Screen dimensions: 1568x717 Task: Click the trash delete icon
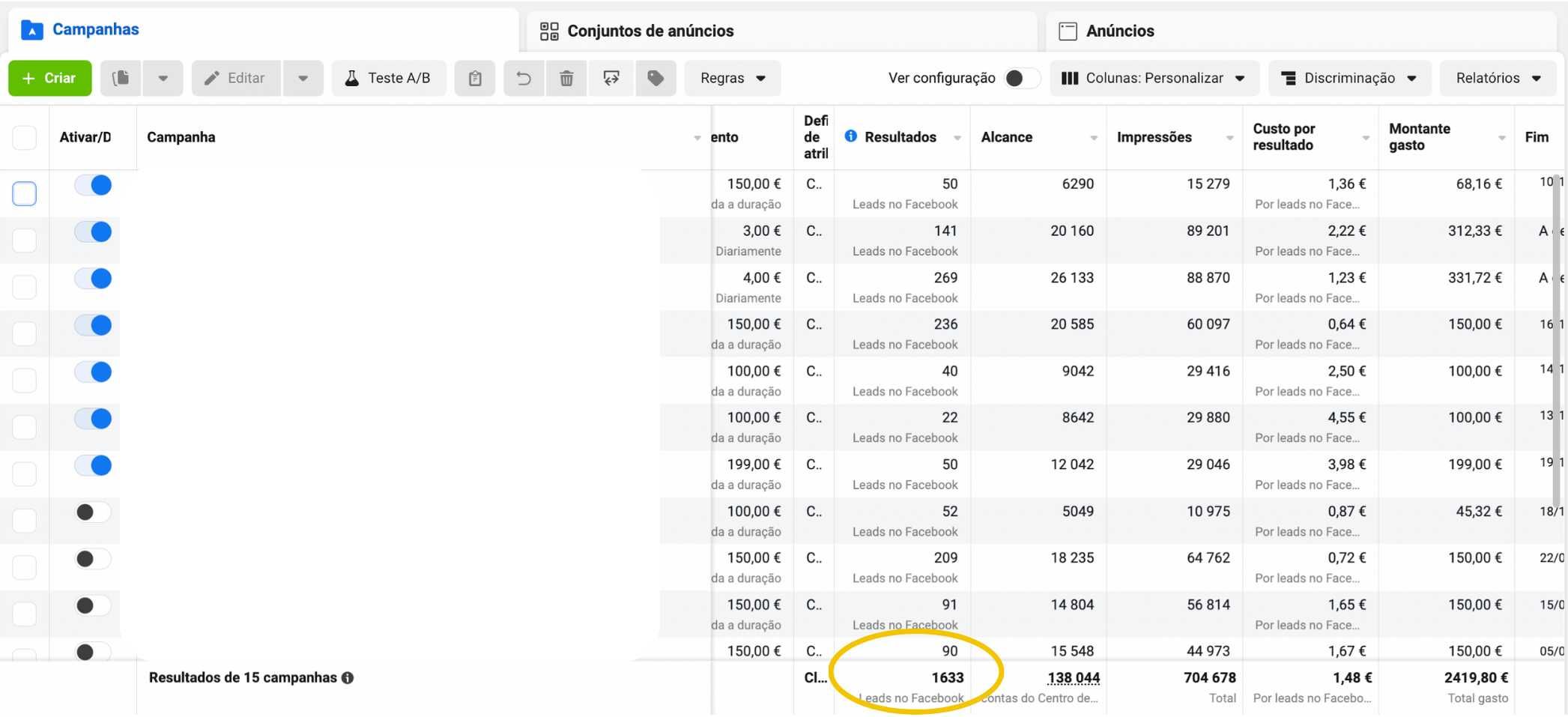(x=567, y=78)
